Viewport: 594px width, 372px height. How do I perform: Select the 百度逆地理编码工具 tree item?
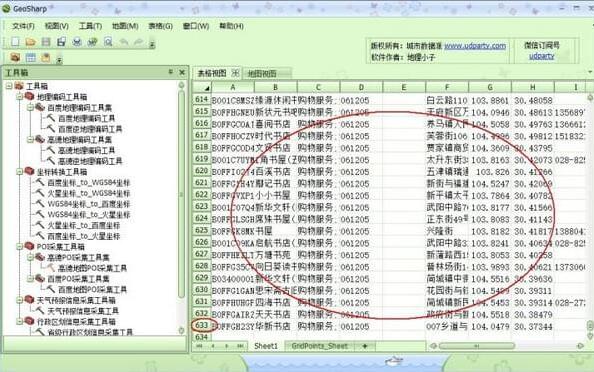90,129
